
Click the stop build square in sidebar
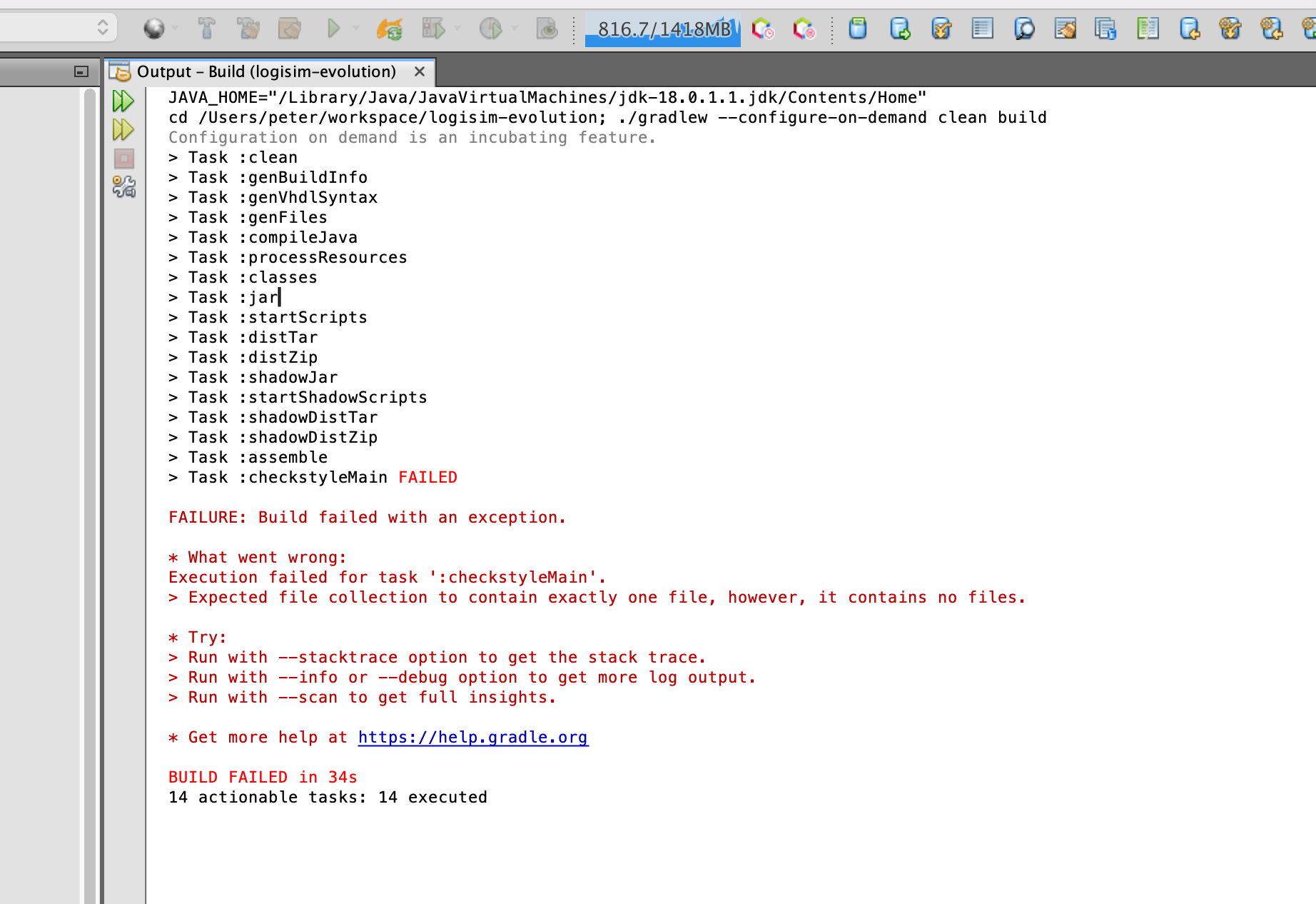coord(123,159)
